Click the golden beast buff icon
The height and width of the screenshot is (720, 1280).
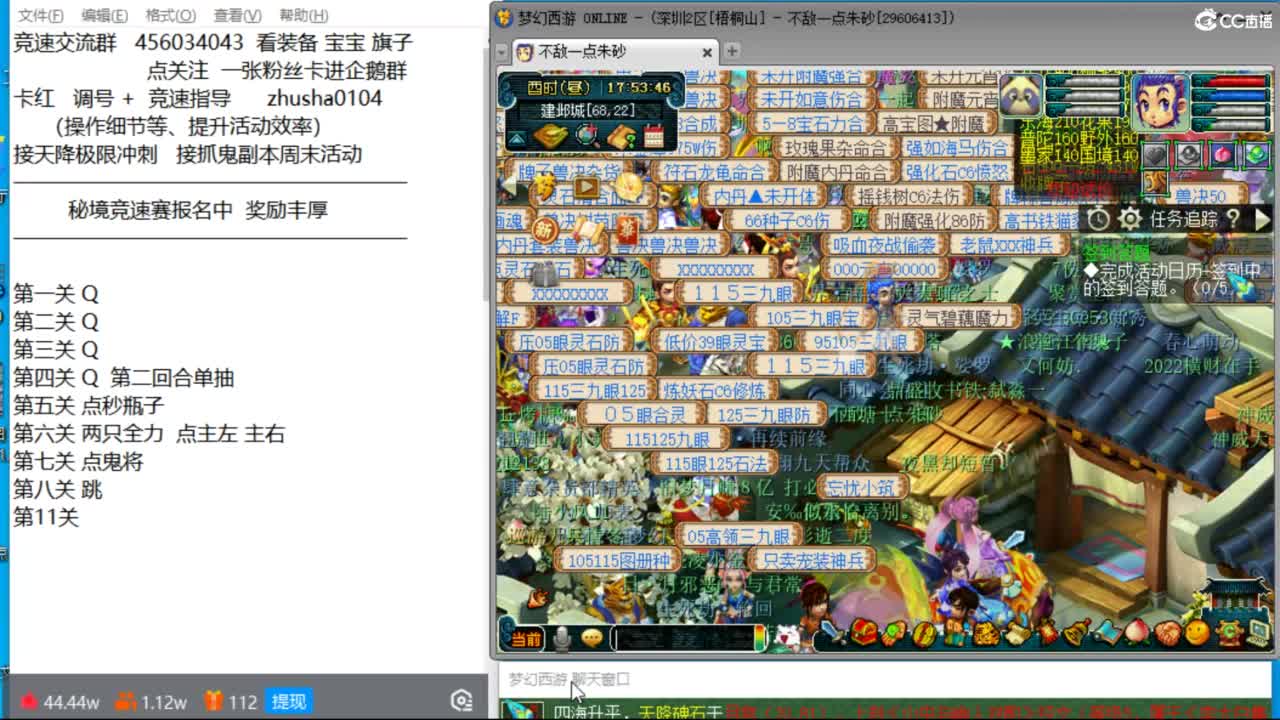pyautogui.click(x=1155, y=183)
